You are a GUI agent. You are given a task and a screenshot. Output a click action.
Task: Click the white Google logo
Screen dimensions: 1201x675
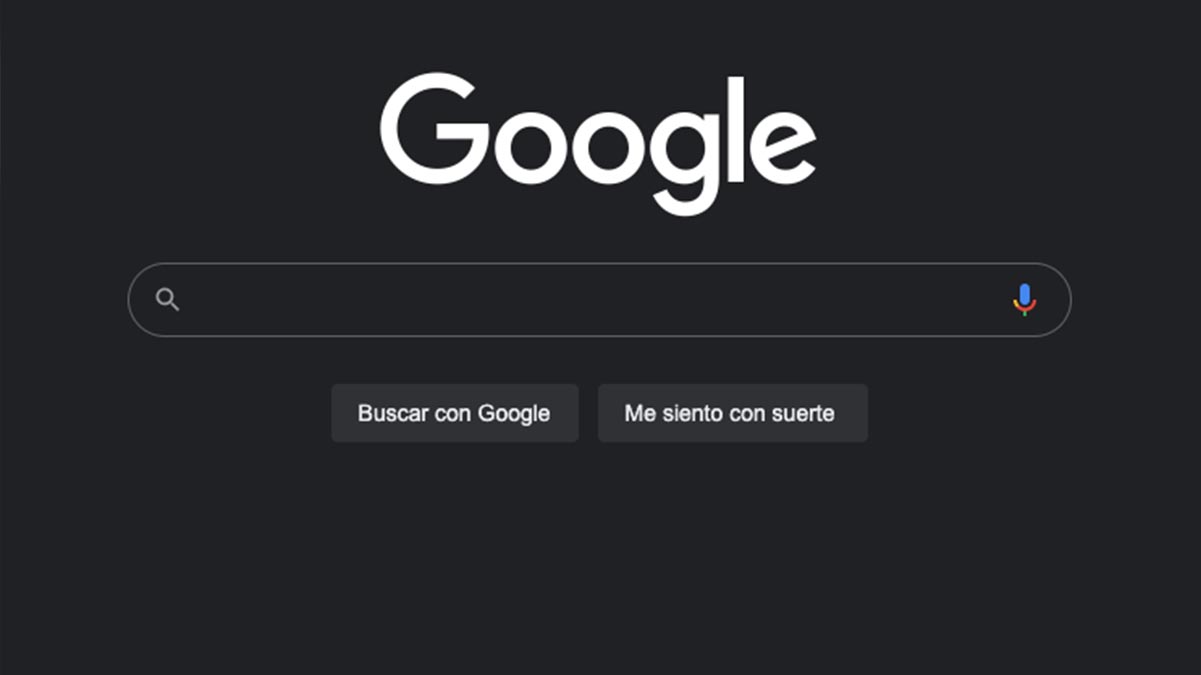click(598, 144)
